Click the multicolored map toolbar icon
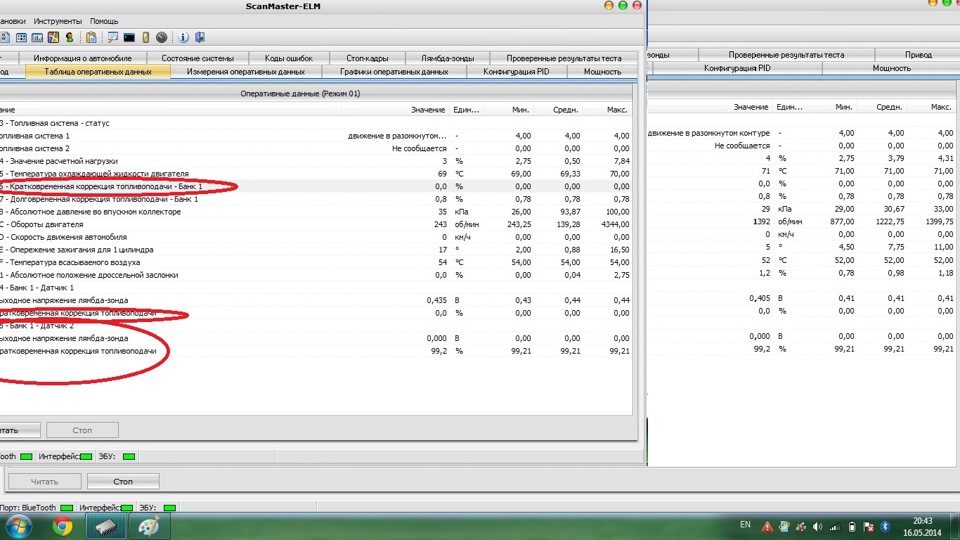This screenshot has height=540, width=960. (53, 37)
